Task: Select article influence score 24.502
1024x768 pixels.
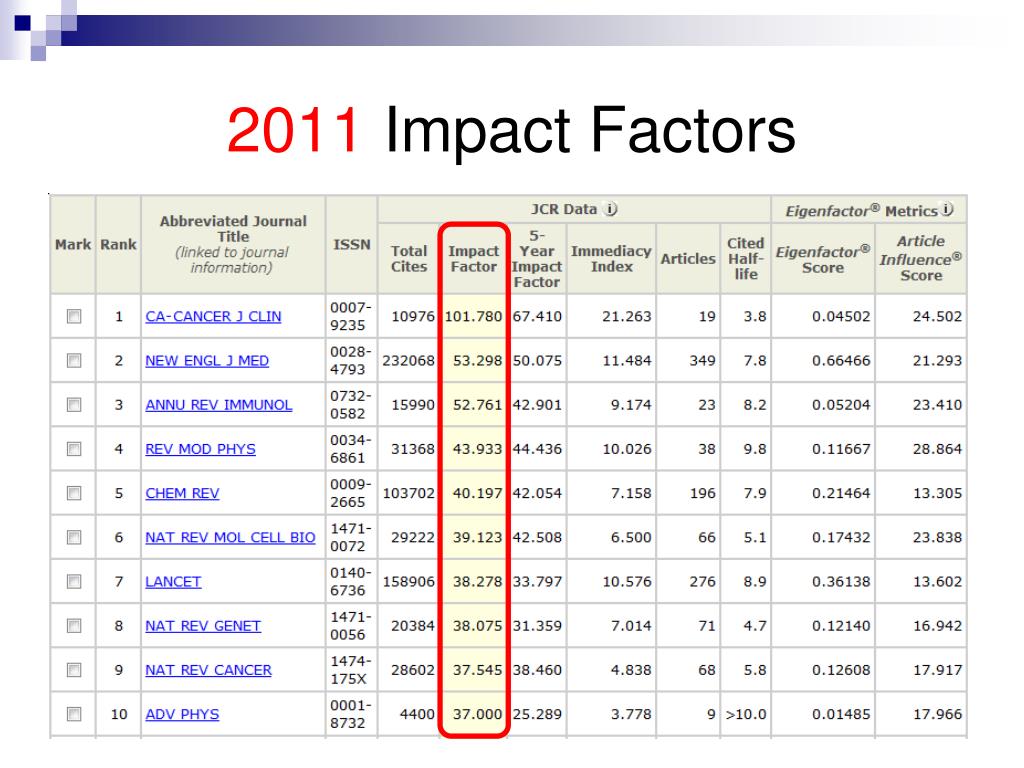Action: pyautogui.click(x=937, y=317)
